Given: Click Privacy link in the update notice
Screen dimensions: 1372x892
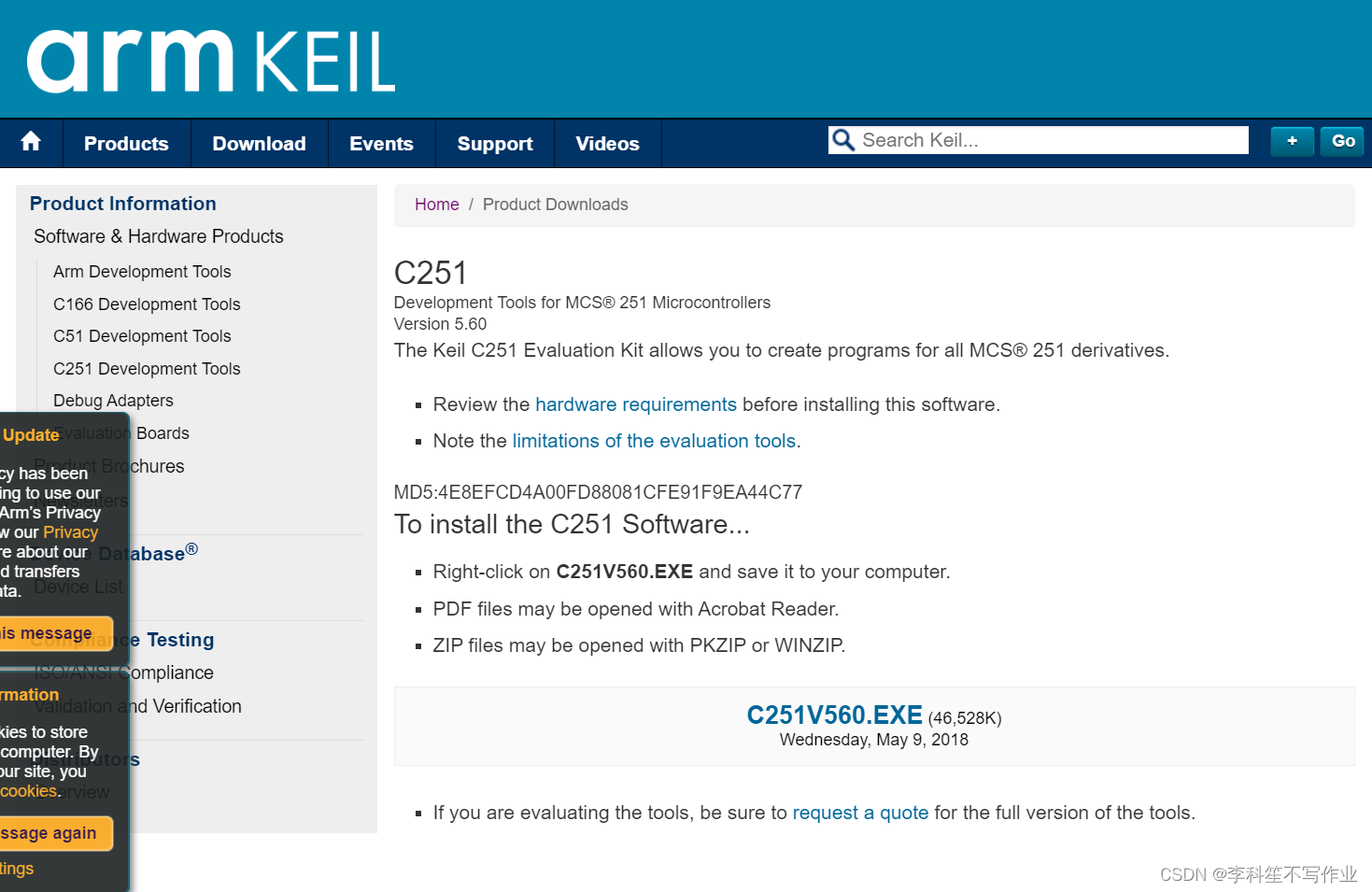Looking at the screenshot, I should (70, 532).
